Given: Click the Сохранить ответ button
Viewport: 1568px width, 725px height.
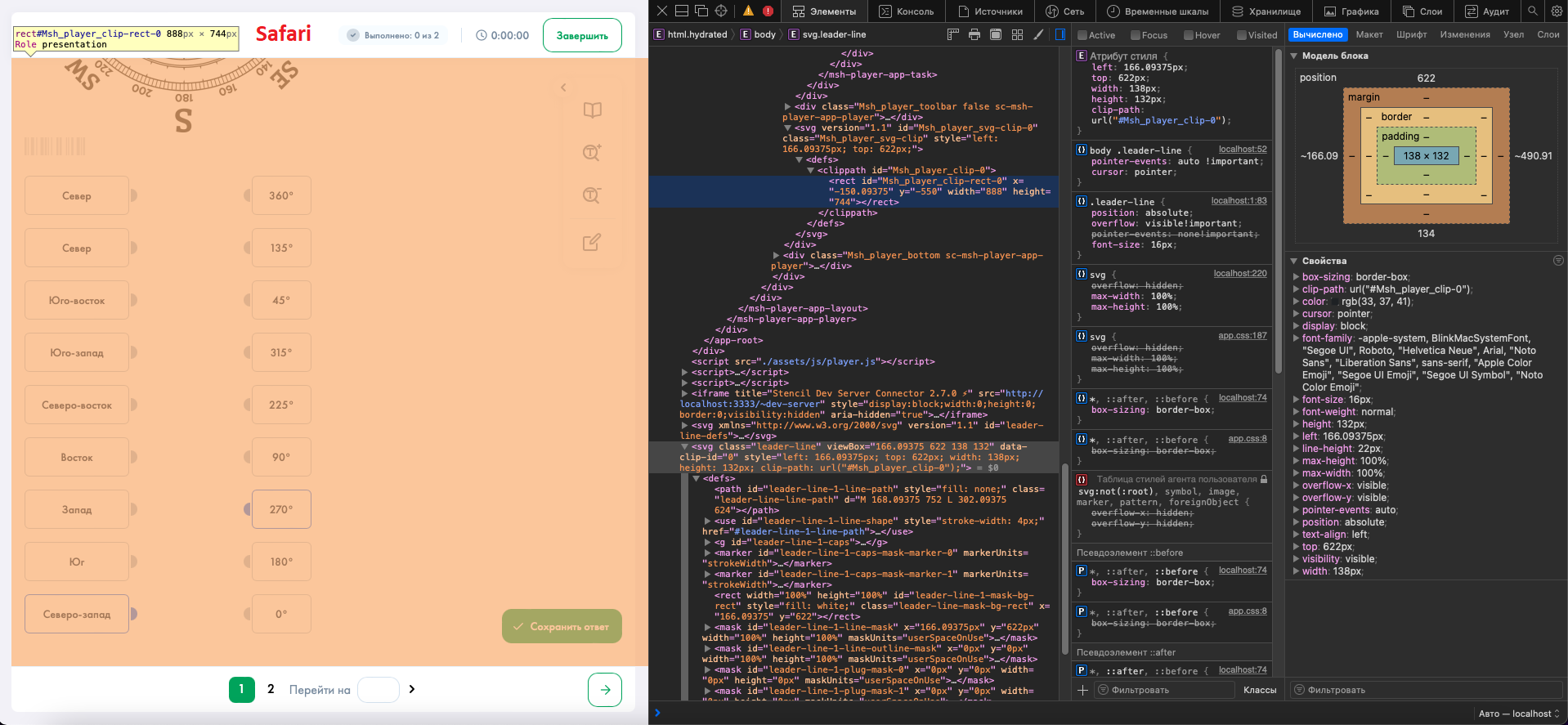Looking at the screenshot, I should tap(562, 626).
